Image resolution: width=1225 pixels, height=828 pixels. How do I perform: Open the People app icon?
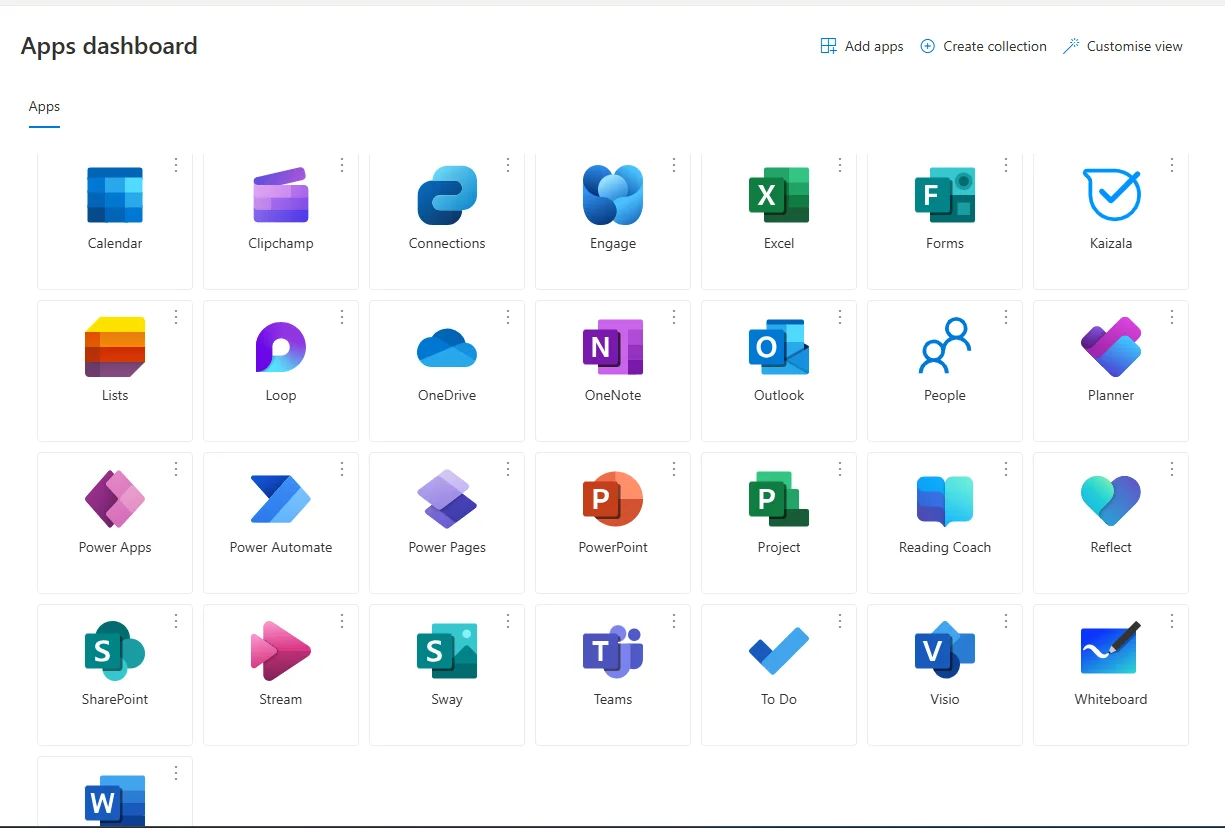click(x=945, y=346)
